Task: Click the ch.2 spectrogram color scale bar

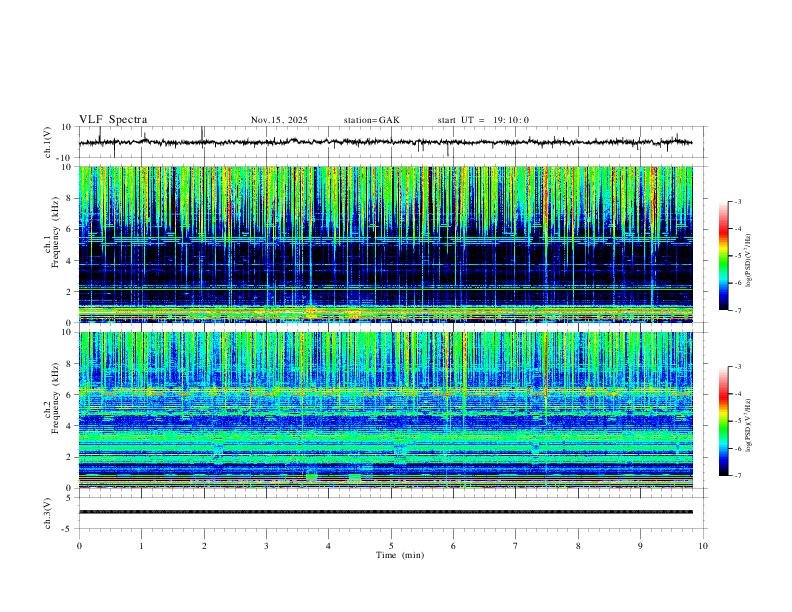Action: (723, 421)
